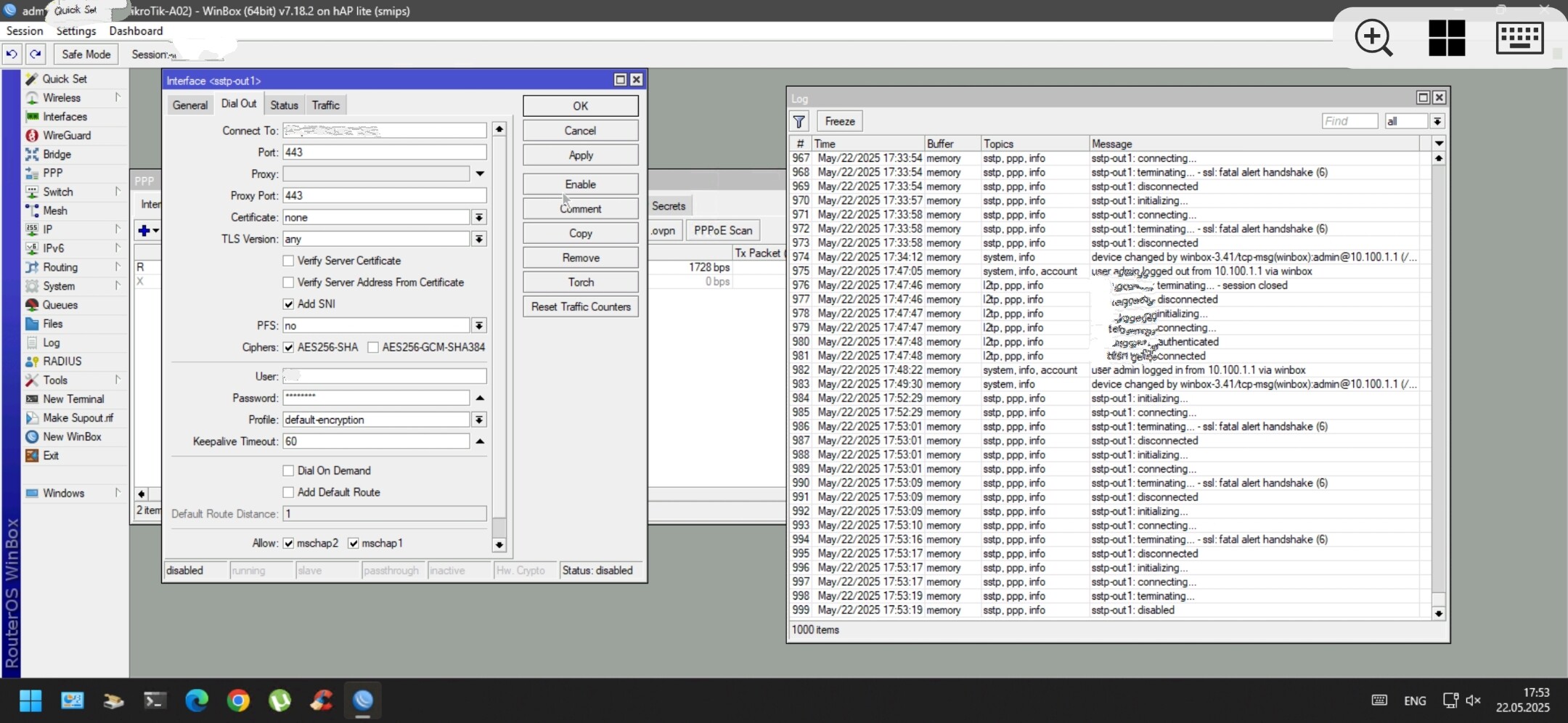Open New WinBox session icon

coord(32,437)
